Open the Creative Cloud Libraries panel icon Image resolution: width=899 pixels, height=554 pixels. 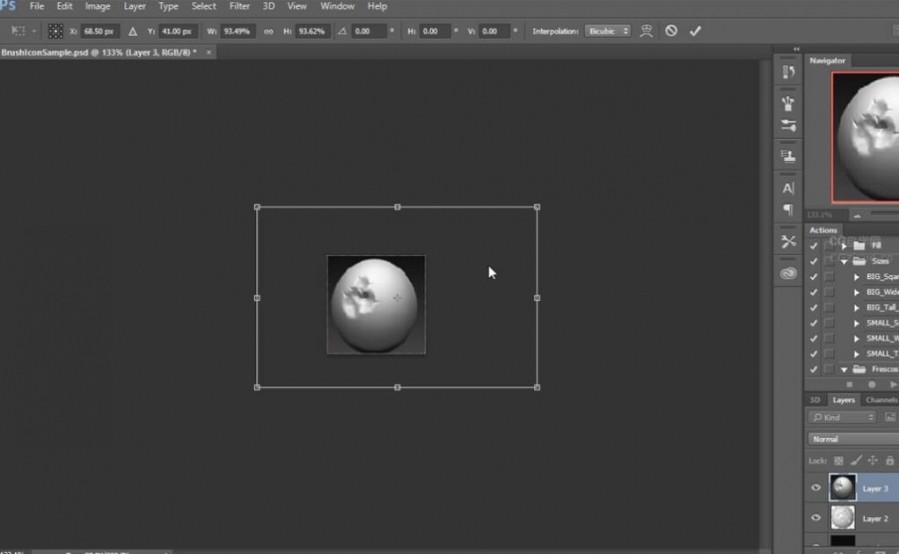[788, 274]
